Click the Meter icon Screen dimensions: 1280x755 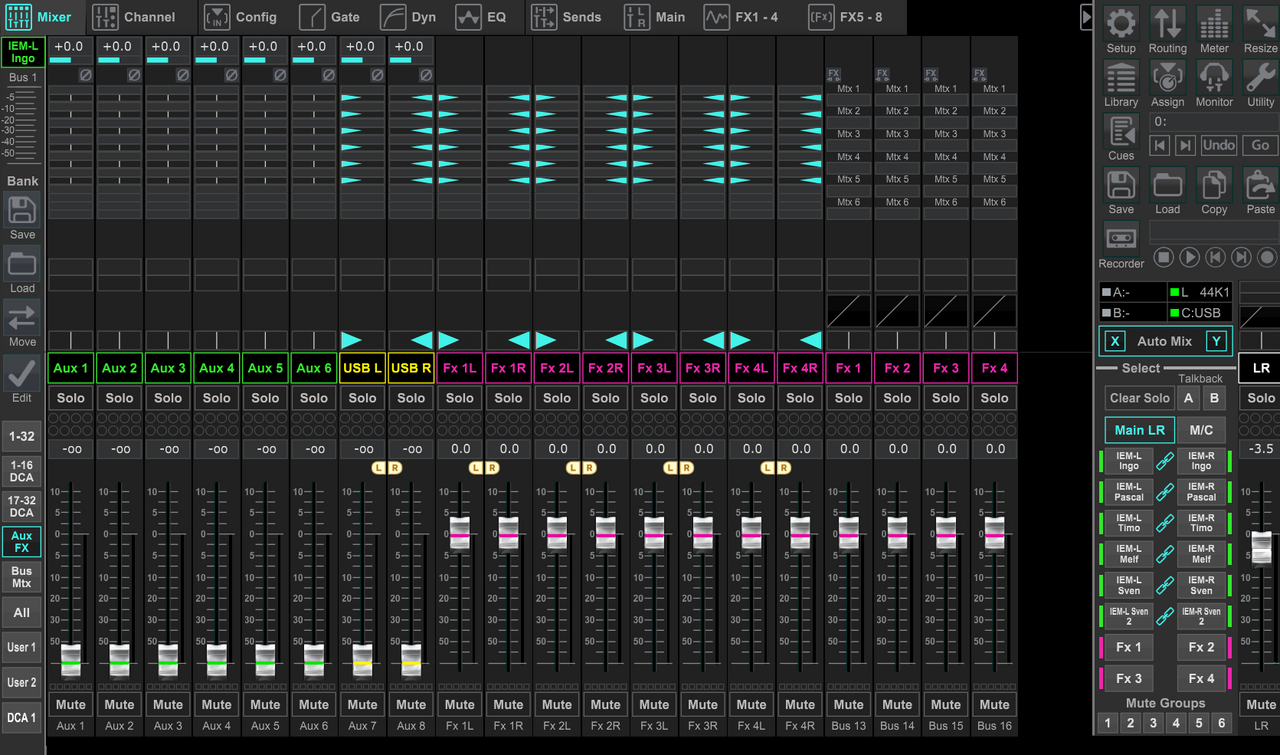(1214, 24)
